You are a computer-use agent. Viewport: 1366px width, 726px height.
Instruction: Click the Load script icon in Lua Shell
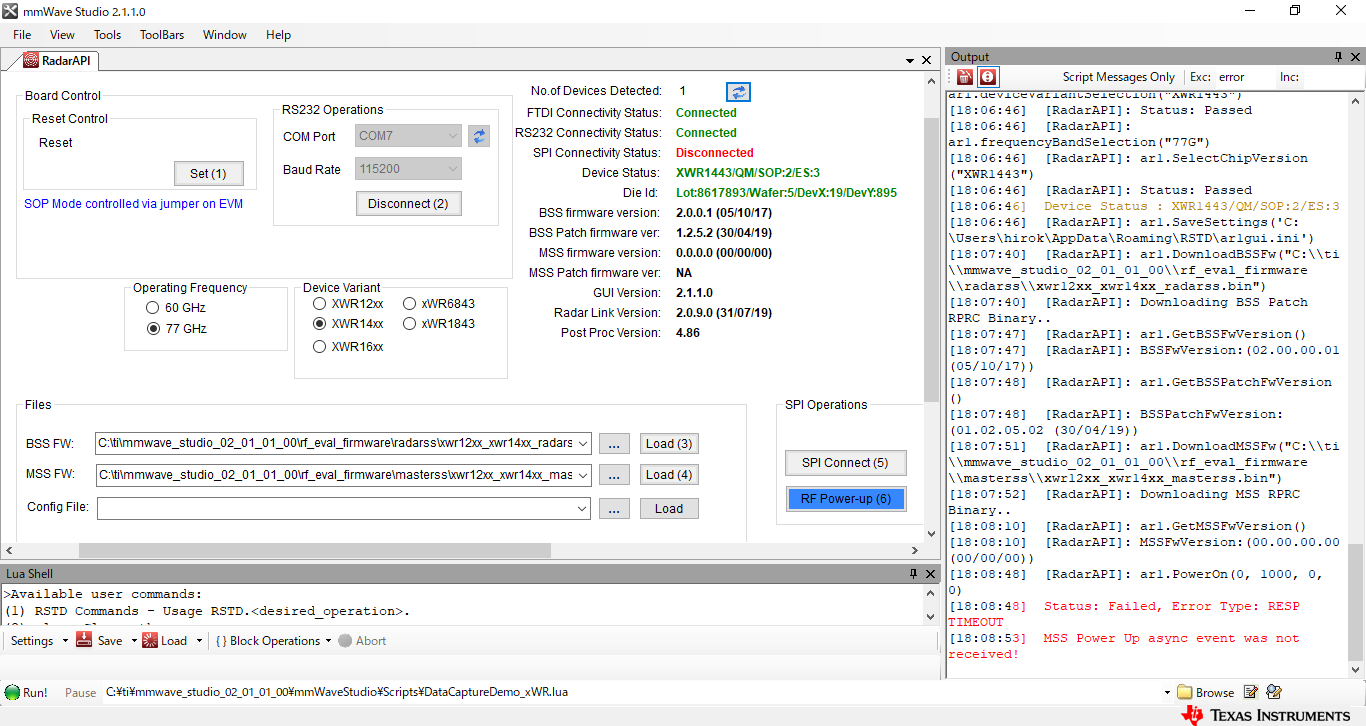(148, 640)
